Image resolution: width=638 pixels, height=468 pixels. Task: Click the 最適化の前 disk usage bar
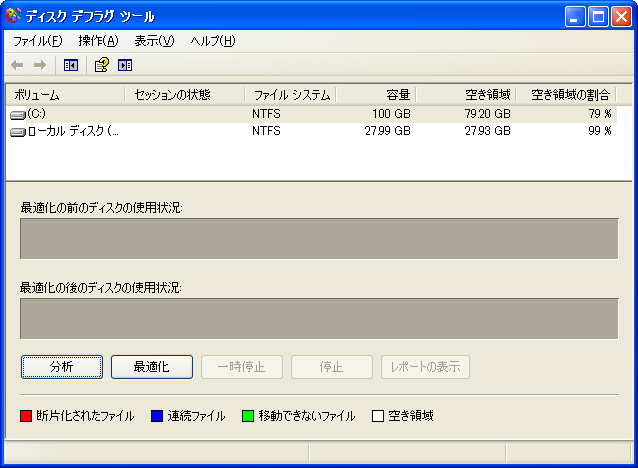click(319, 239)
